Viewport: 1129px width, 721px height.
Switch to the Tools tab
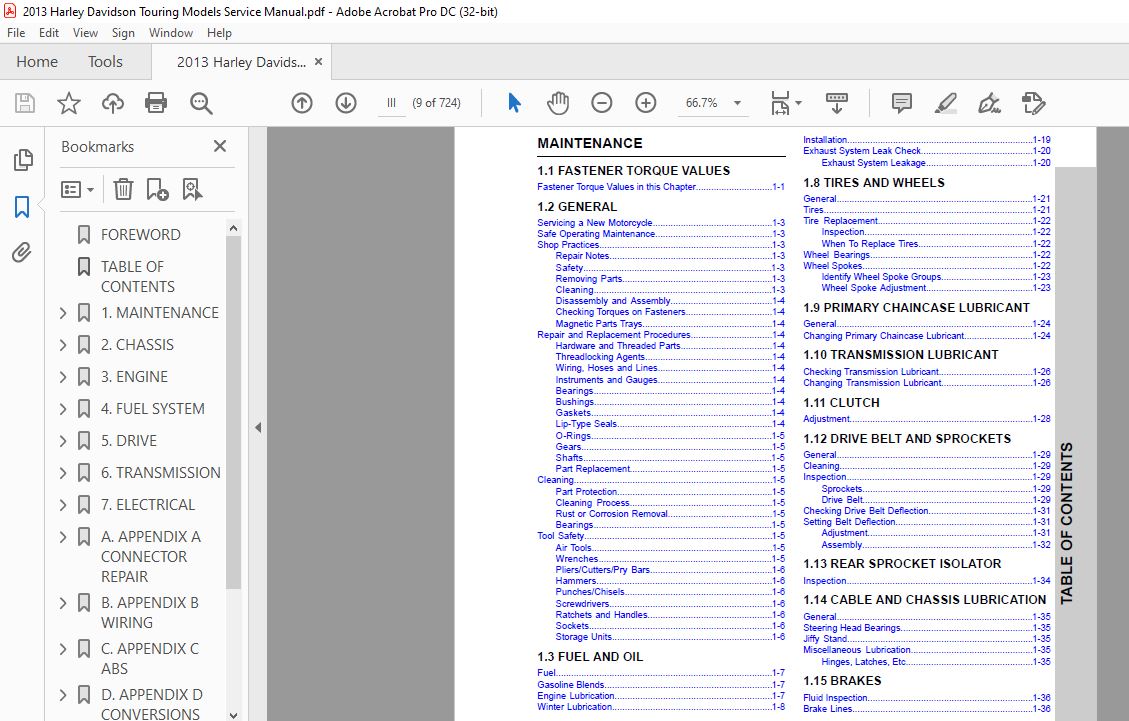coord(105,62)
